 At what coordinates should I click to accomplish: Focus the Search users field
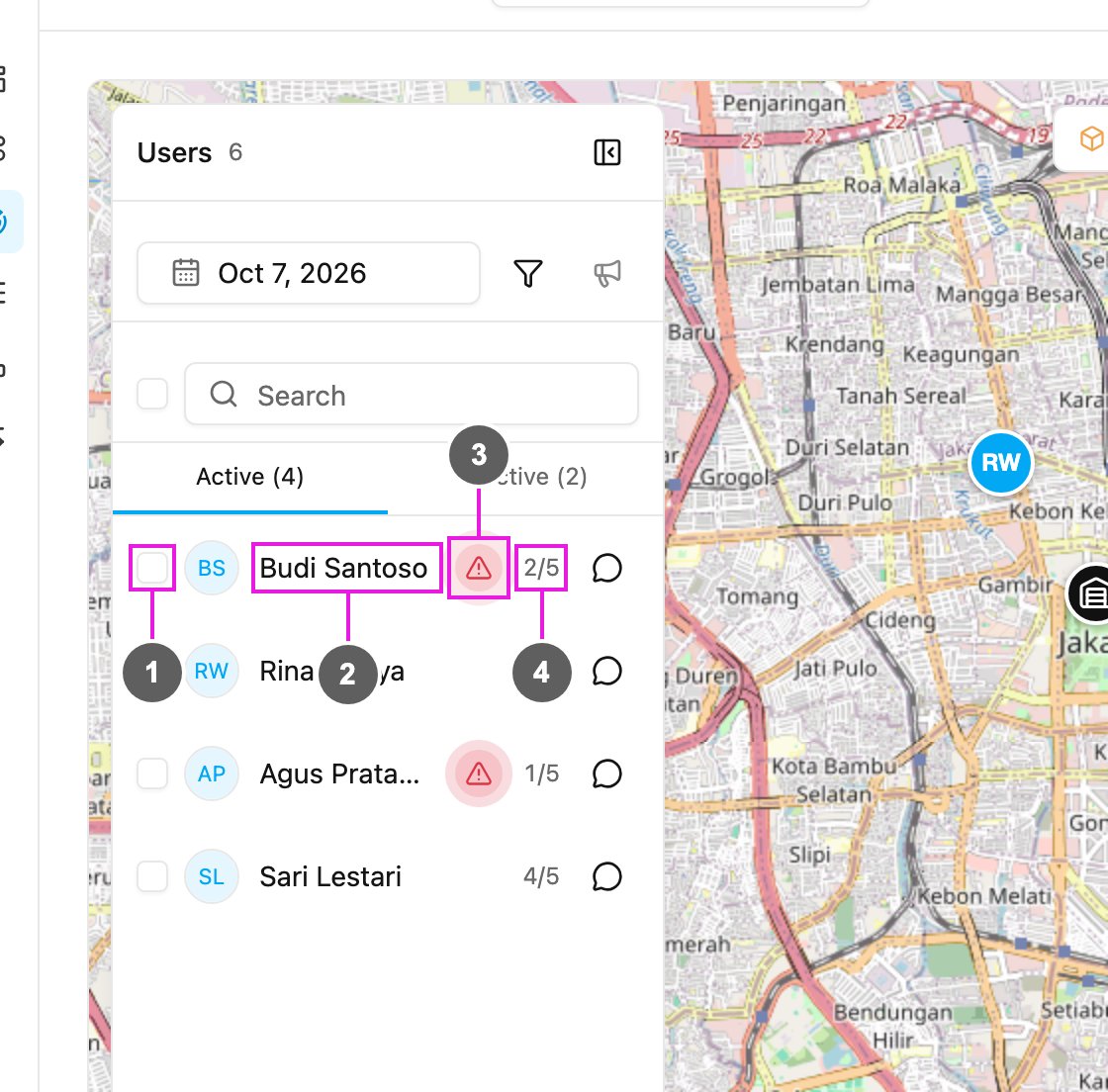[412, 394]
